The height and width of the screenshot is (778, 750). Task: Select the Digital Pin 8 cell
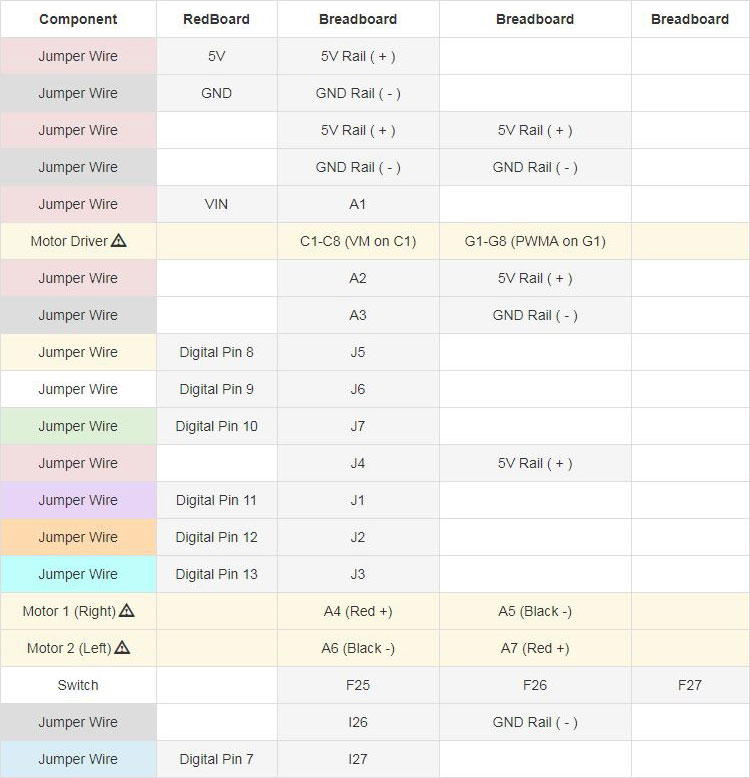(217, 352)
